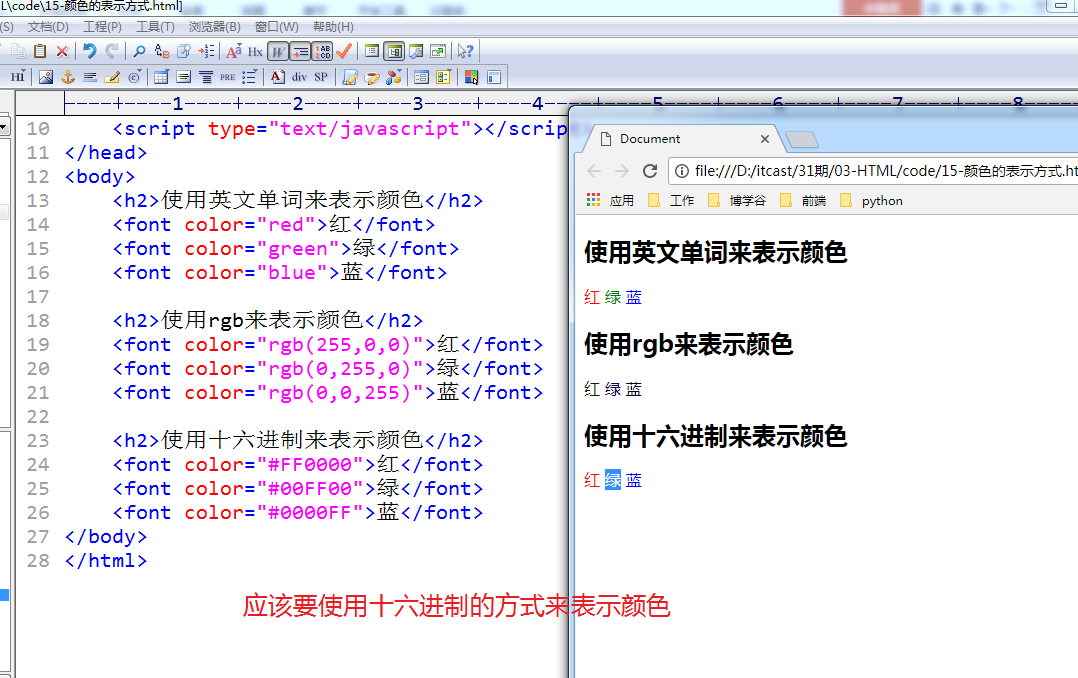
Task: Open the 工具(T) menu
Action: [155, 27]
